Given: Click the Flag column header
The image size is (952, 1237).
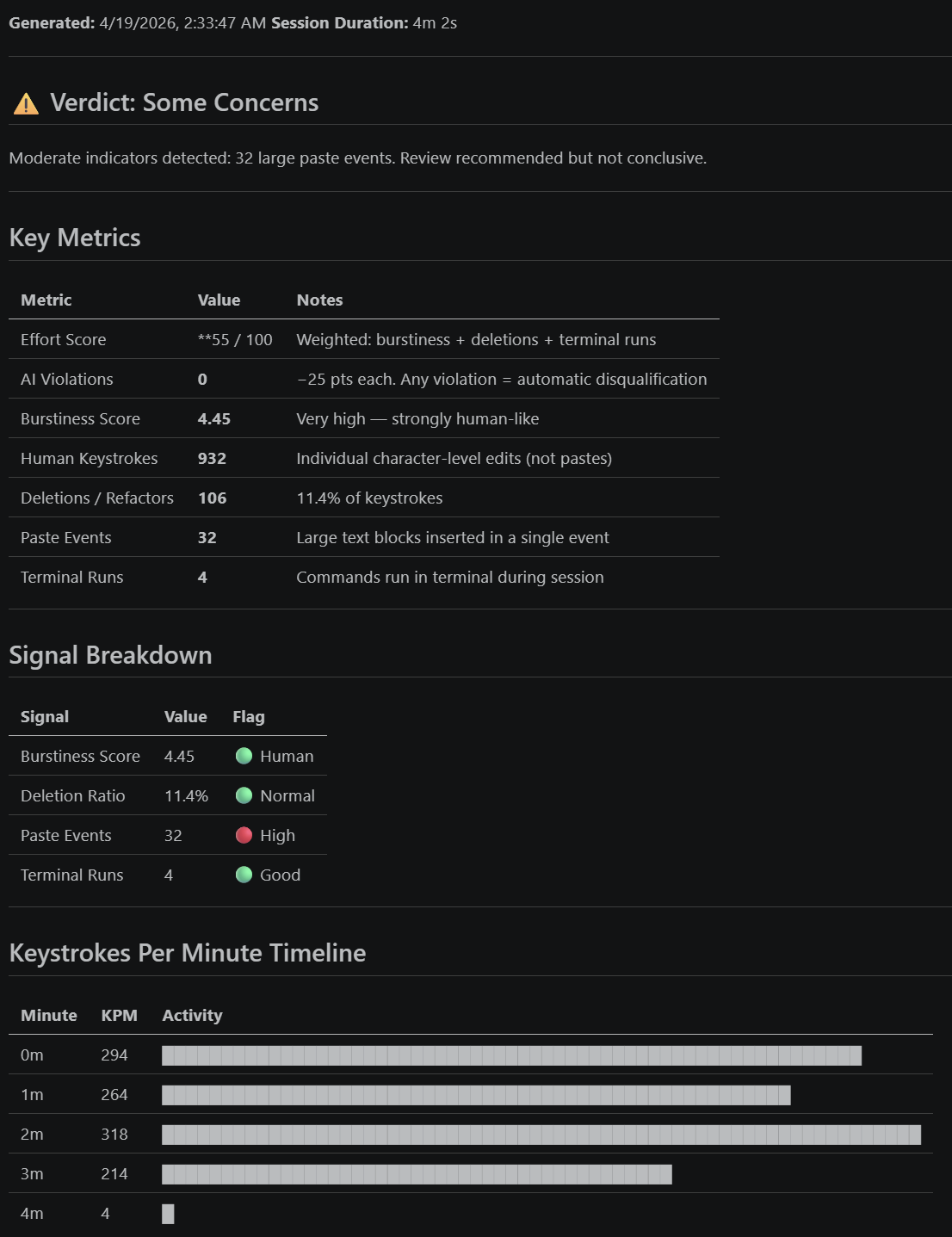Looking at the screenshot, I should pos(249,716).
